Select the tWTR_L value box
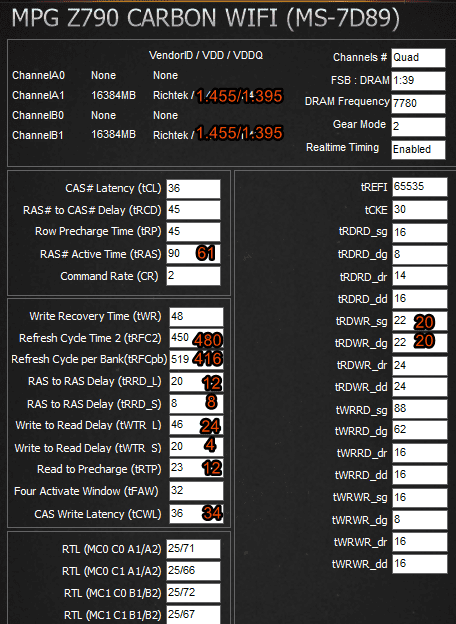Screen dimensions: 456x624 196,425
